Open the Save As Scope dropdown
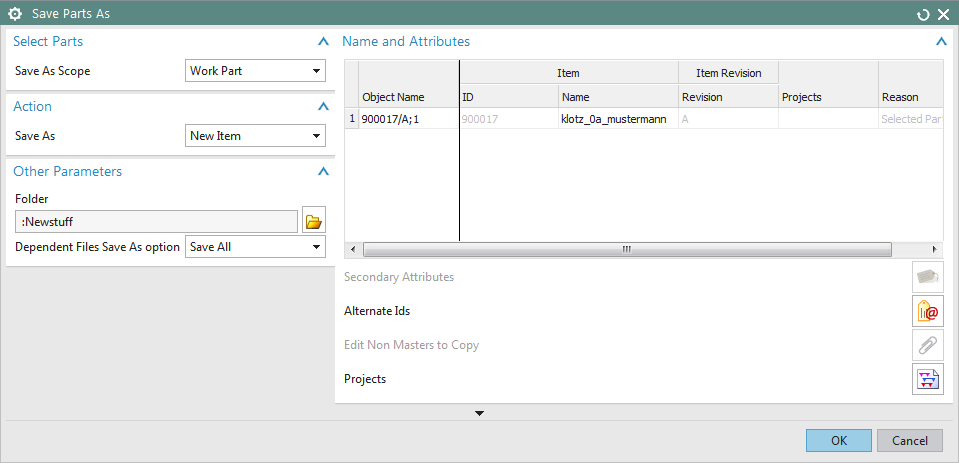This screenshot has height=463, width=959. 255,70
